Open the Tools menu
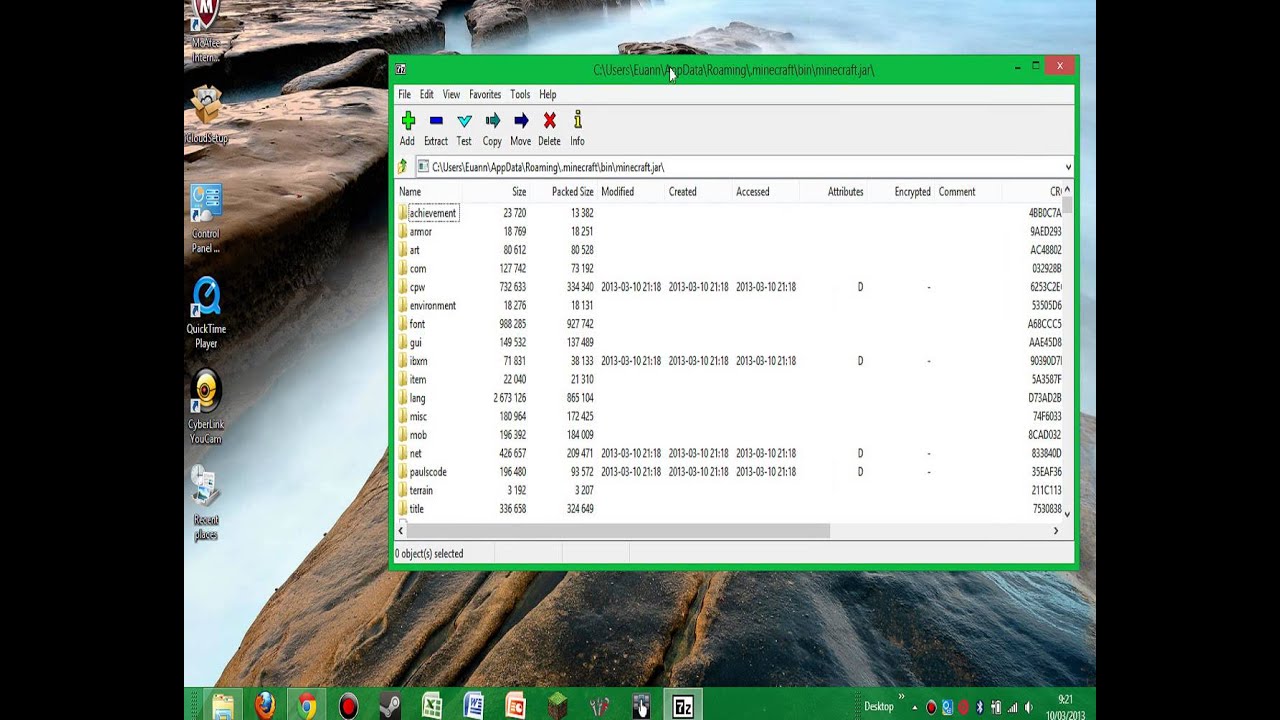Screen dimensions: 1280x720 (520, 94)
